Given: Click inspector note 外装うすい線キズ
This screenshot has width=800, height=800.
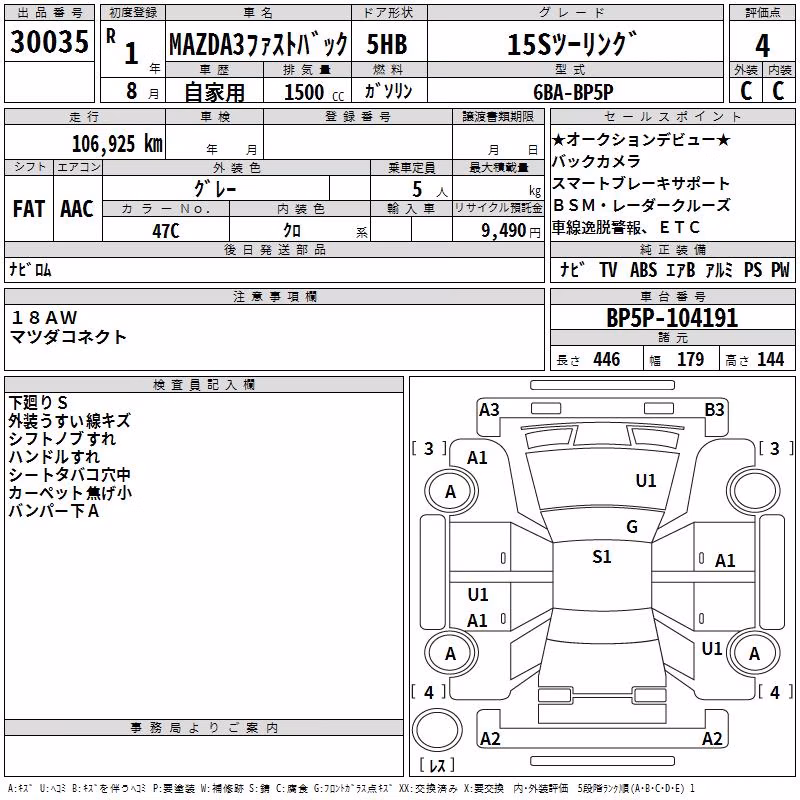Looking at the screenshot, I should tap(70, 420).
